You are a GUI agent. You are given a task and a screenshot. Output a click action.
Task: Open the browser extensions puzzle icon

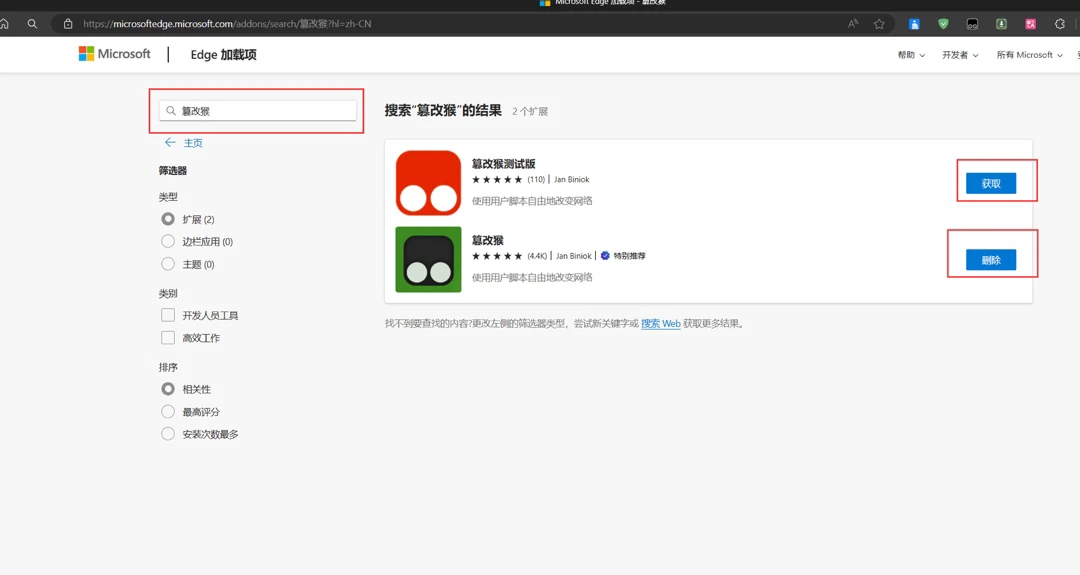[1060, 24]
